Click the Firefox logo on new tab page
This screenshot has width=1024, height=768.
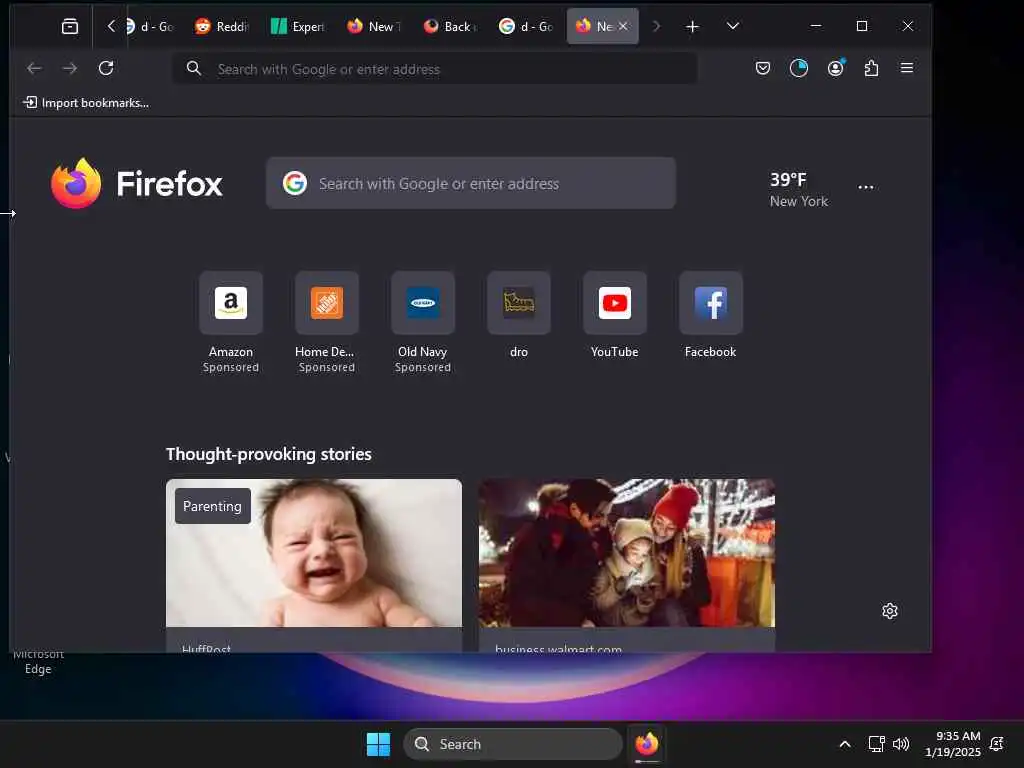137,184
